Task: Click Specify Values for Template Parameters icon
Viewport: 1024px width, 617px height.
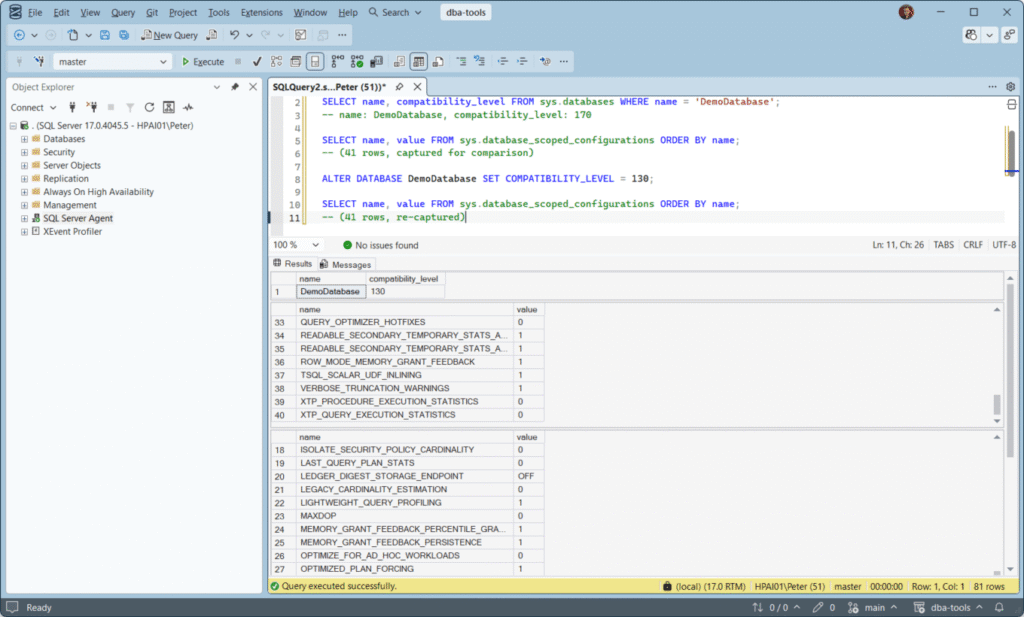Action: click(x=545, y=61)
